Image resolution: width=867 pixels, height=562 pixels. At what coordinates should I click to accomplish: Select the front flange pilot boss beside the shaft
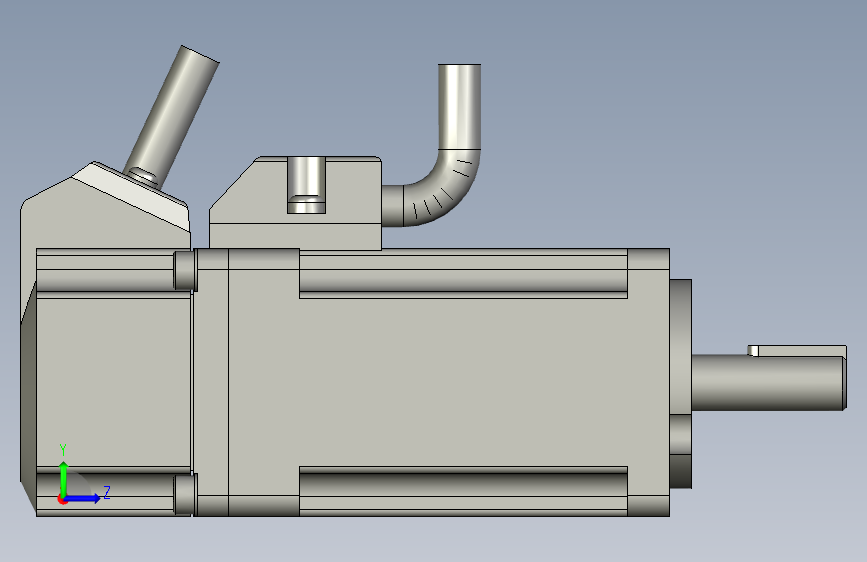tap(681, 384)
